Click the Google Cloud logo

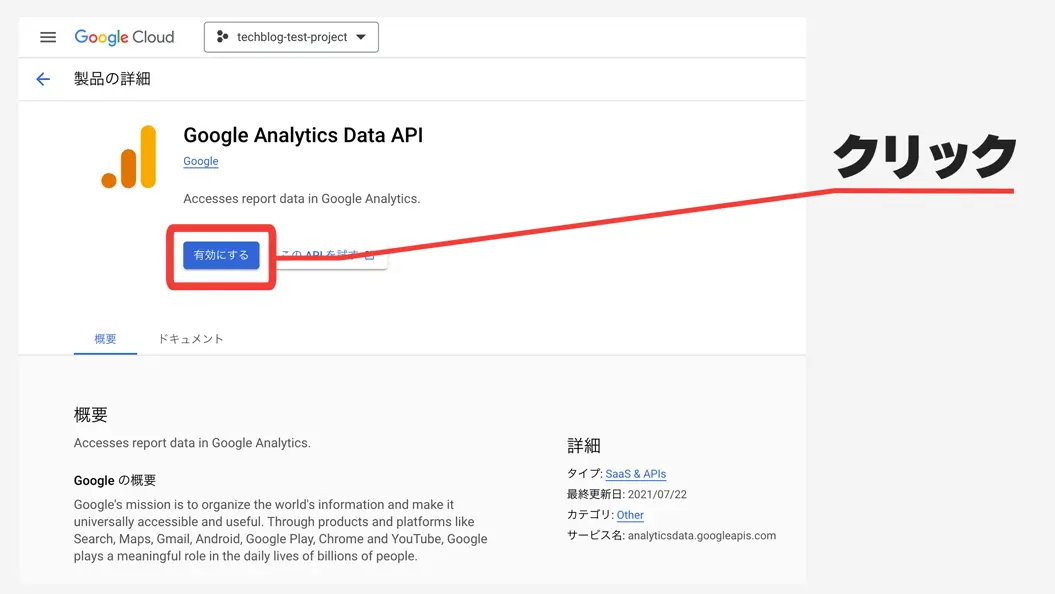(124, 37)
